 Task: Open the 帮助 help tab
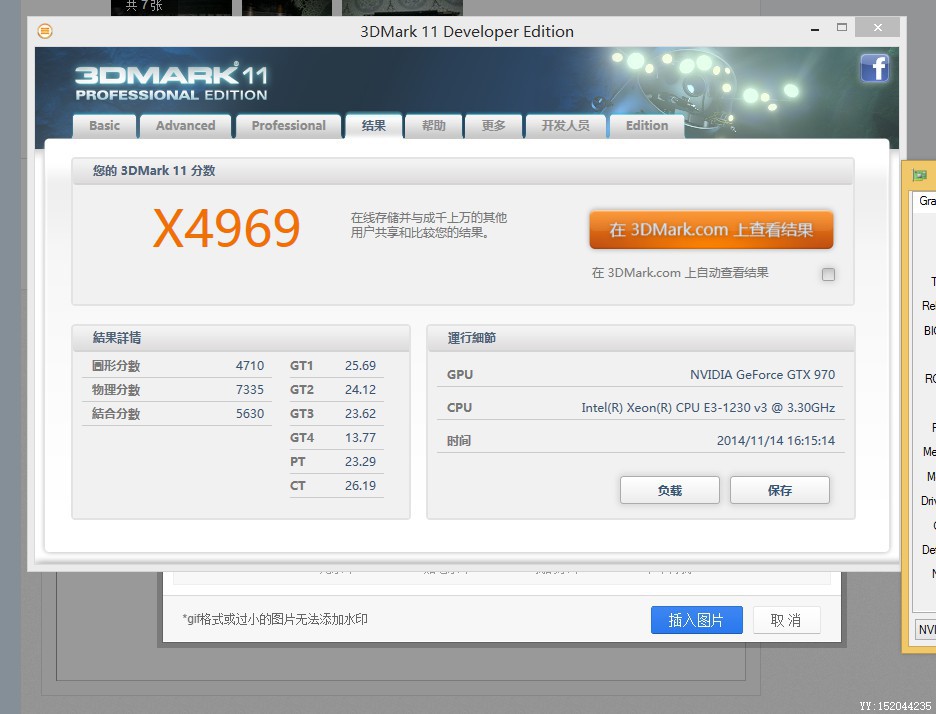click(433, 126)
